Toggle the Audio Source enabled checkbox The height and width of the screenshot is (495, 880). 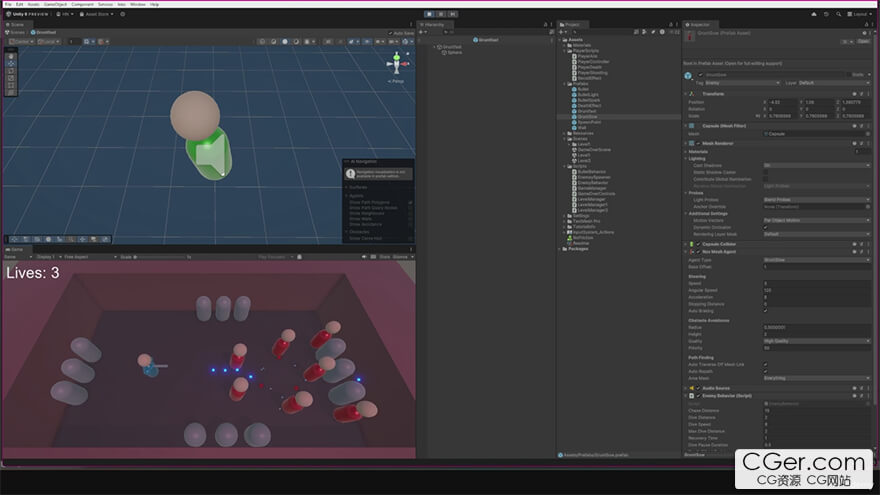[x=698, y=388]
